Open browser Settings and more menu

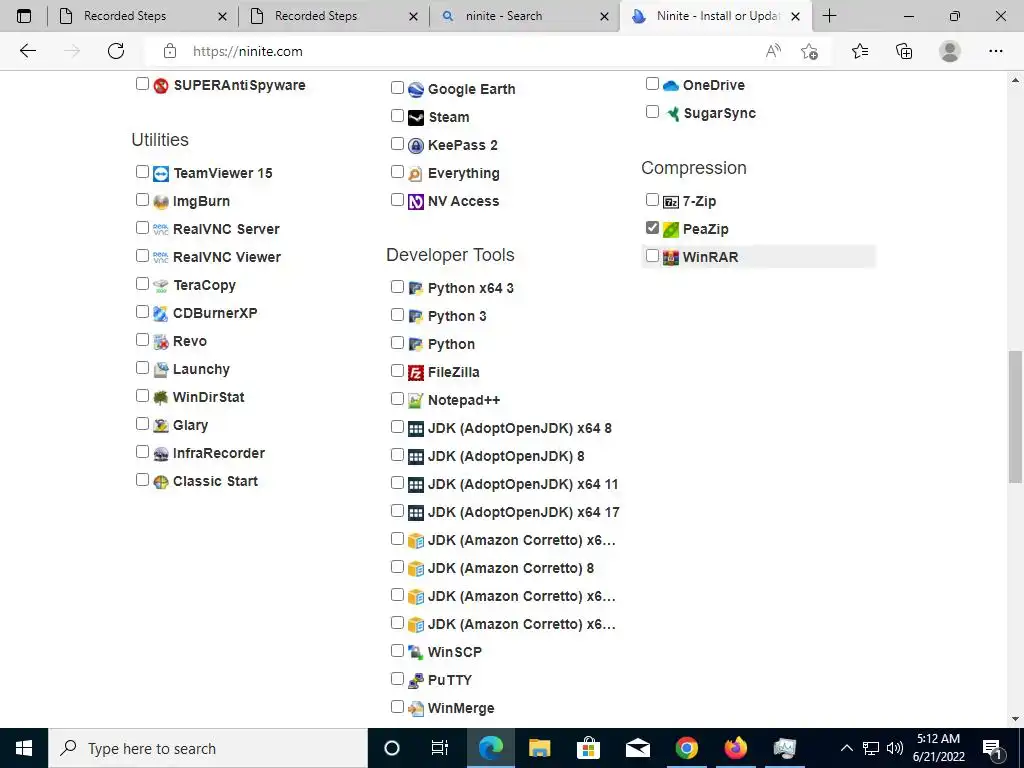click(995, 51)
